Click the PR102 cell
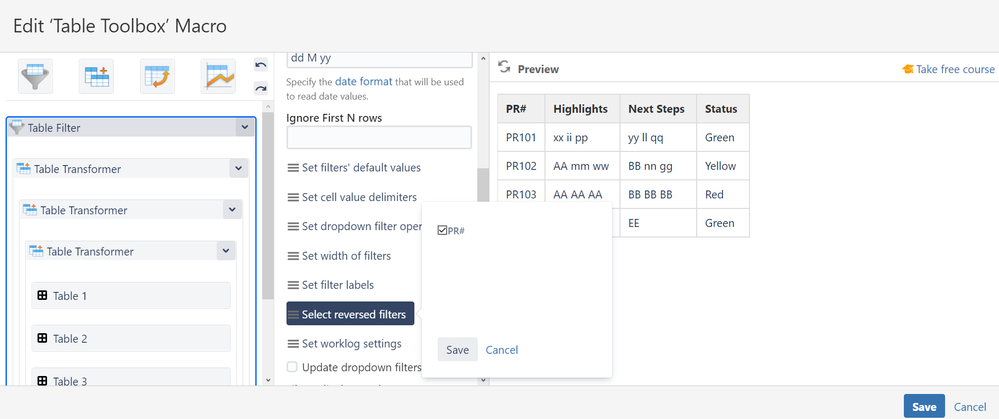The height and width of the screenshot is (419, 999). click(x=521, y=166)
